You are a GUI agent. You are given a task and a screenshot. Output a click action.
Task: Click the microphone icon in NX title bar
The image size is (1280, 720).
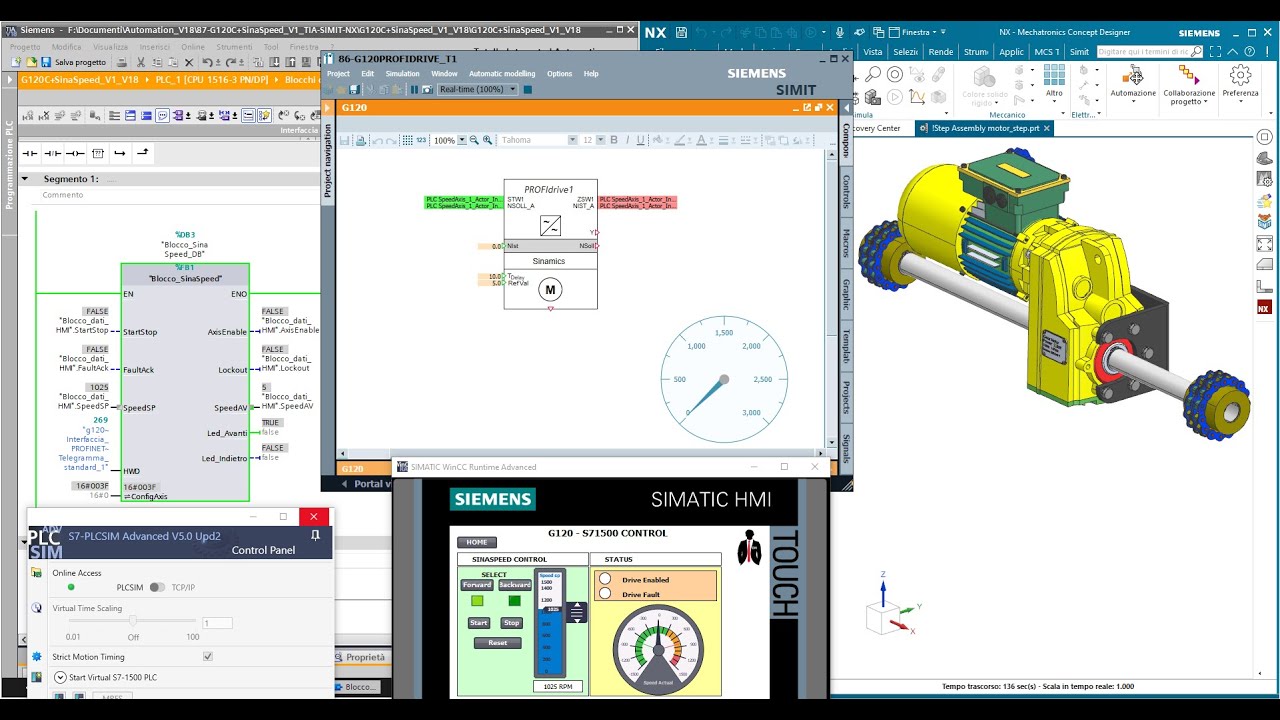click(x=840, y=33)
